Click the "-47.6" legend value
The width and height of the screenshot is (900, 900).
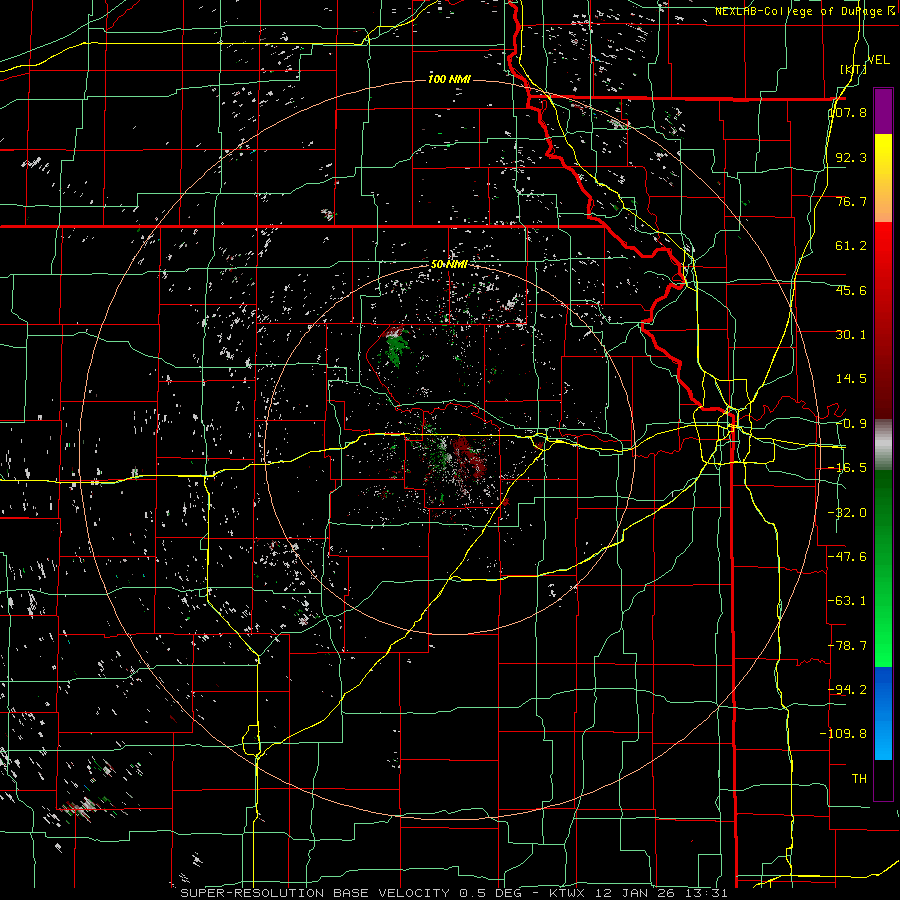(847, 557)
